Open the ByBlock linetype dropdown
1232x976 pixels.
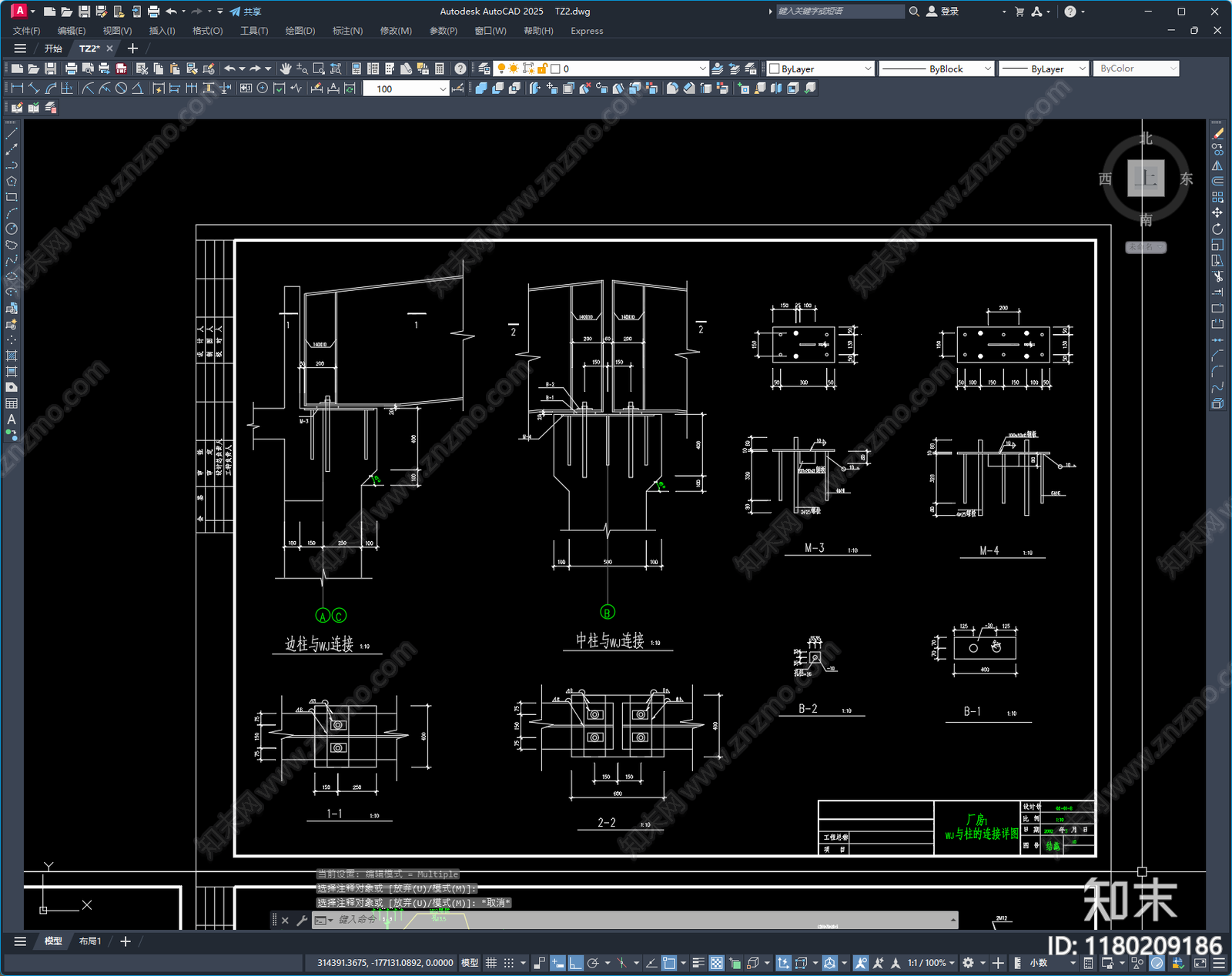(x=936, y=69)
